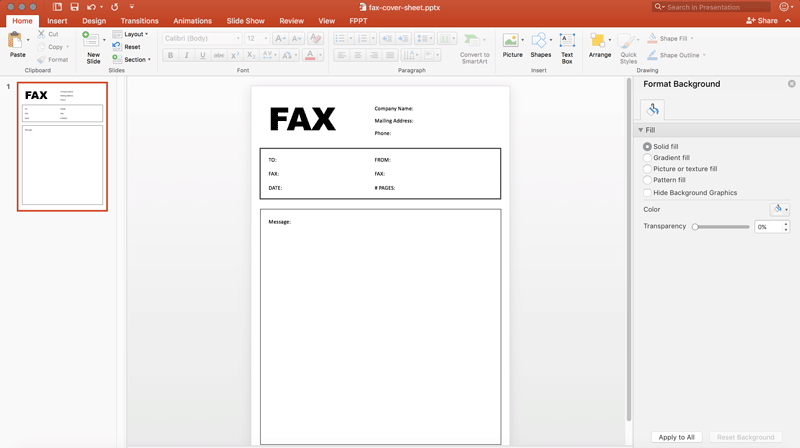This screenshot has height=448, width=800.
Task: Enable Hide Background Graphics checkbox
Action: [648, 193]
